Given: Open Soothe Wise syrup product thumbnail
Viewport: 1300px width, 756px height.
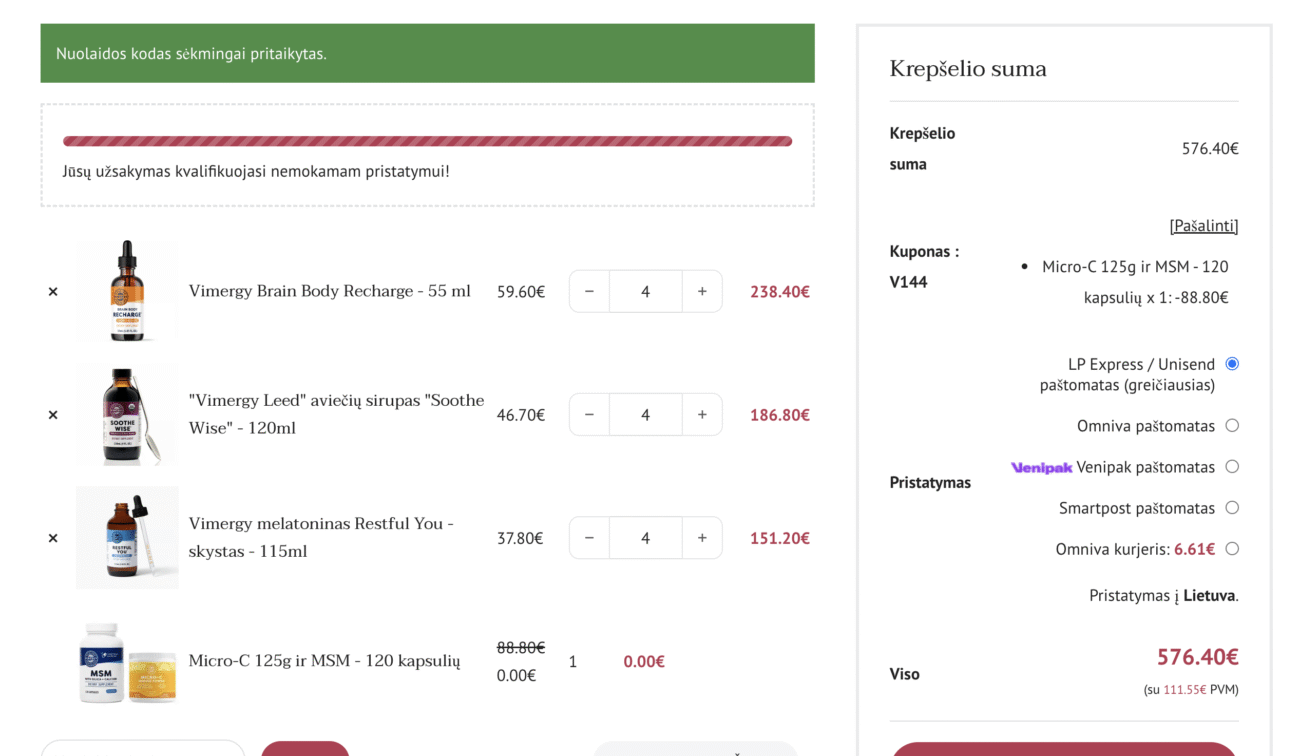Looking at the screenshot, I should [127, 414].
